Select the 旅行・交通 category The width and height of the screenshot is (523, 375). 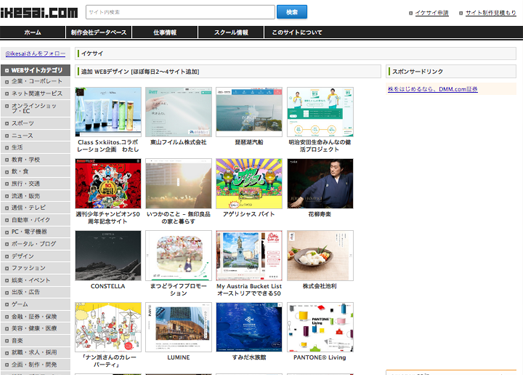[35, 183]
